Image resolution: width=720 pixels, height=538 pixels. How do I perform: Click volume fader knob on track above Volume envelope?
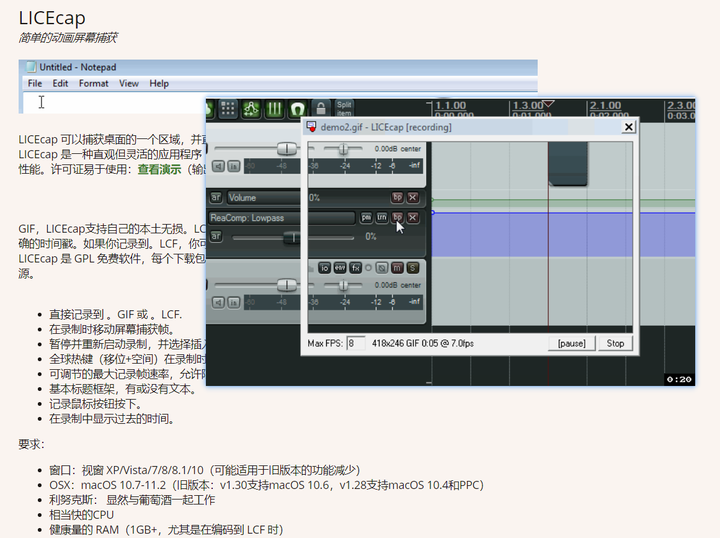point(287,148)
